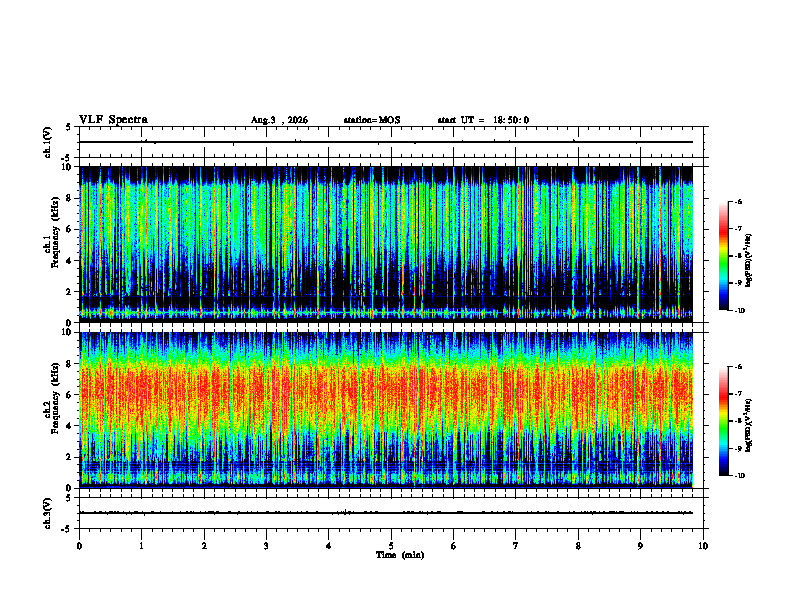This screenshot has height=612, width=792.
Task: Click the log(PSD) unit label beside ch.2 color bar
Action: (x=749, y=425)
